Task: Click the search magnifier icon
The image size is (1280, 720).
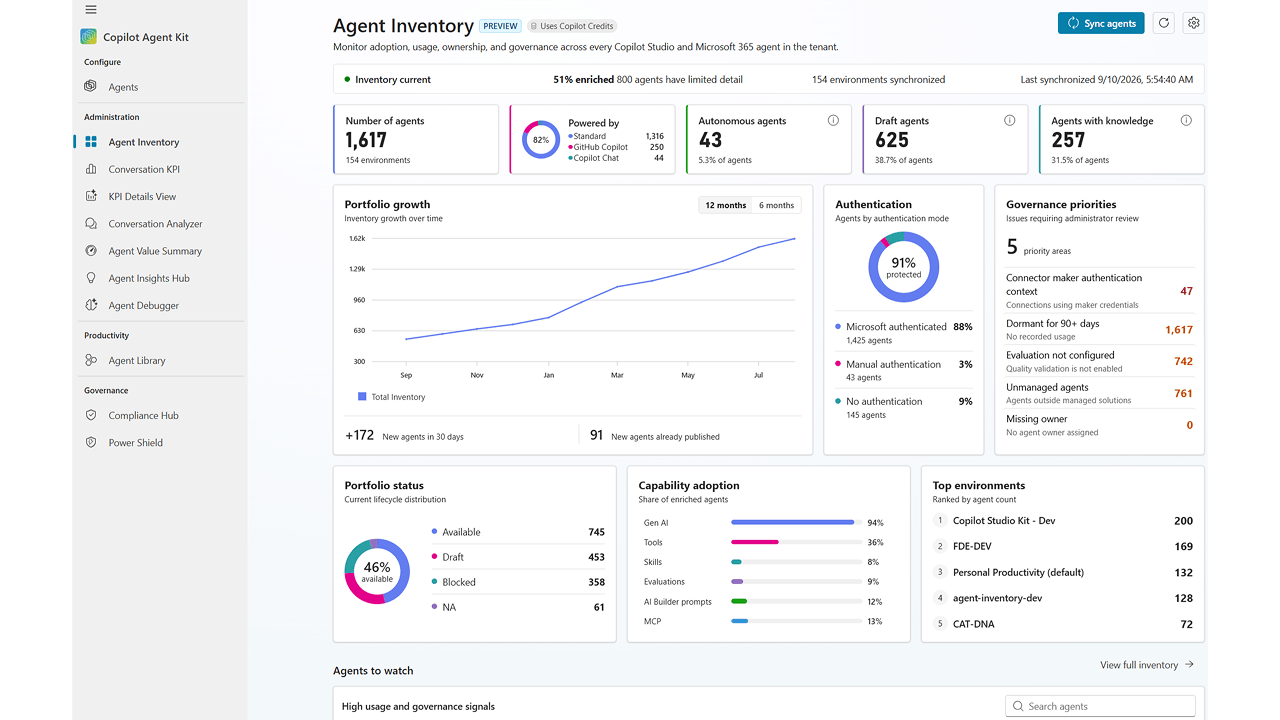Action: click(1018, 706)
